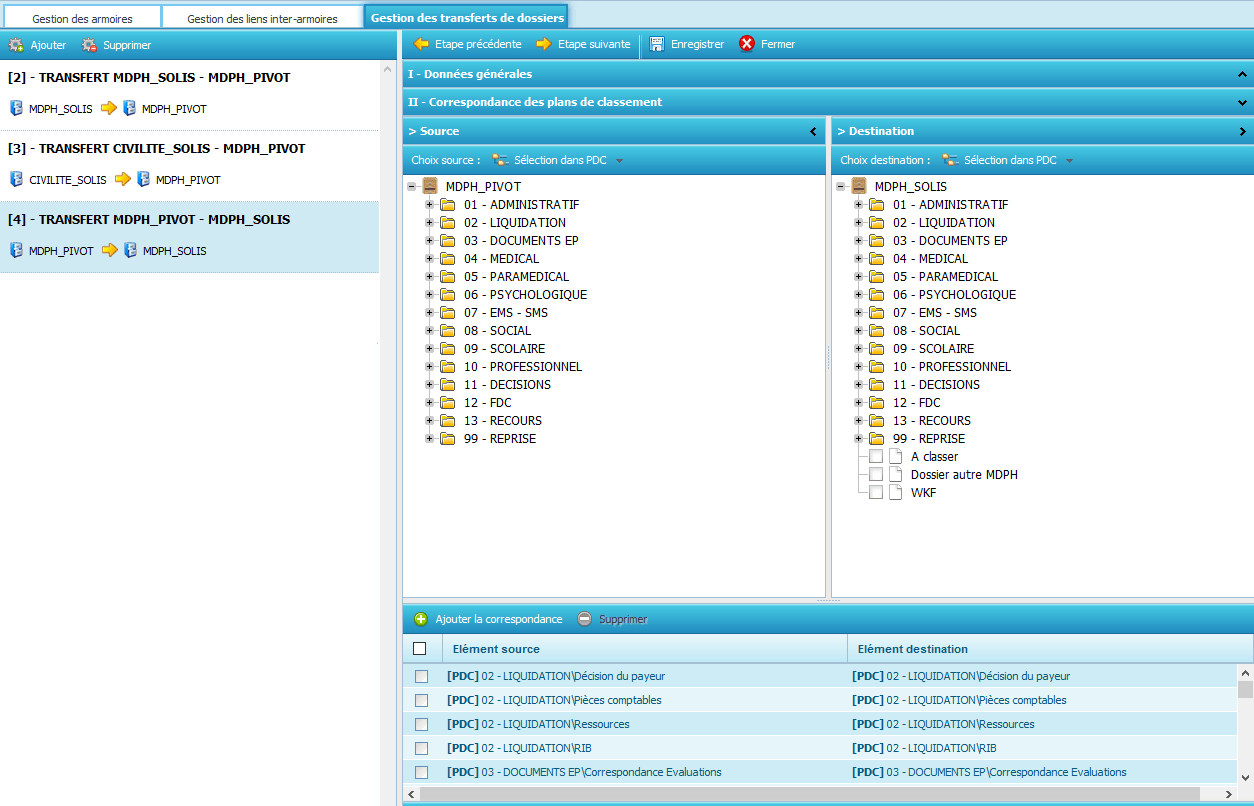Toggle the select-all checkbox in correspondence table header

coord(420,648)
